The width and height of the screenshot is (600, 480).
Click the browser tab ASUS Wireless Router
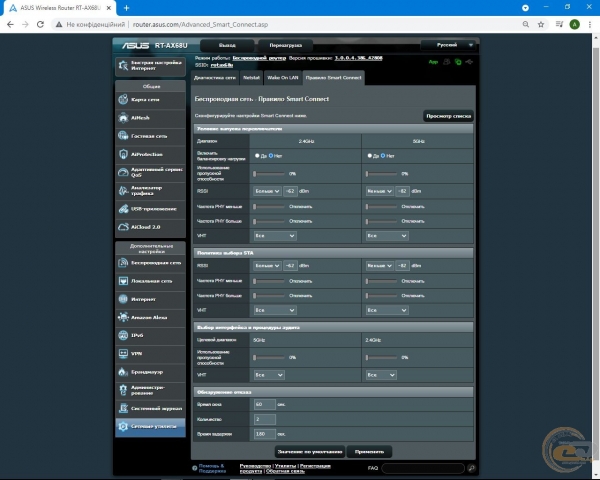pyautogui.click(x=59, y=8)
